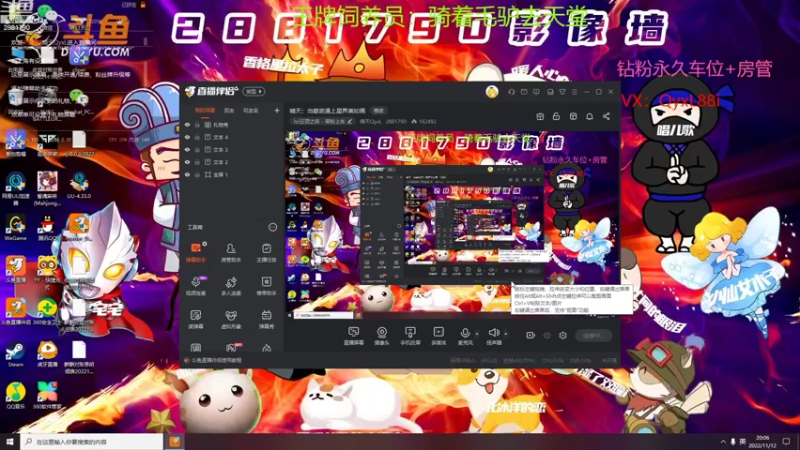Toggle the preview eye icon beside settings gear
Image resolution: width=800 pixels, height=450 pixels.
[547, 335]
